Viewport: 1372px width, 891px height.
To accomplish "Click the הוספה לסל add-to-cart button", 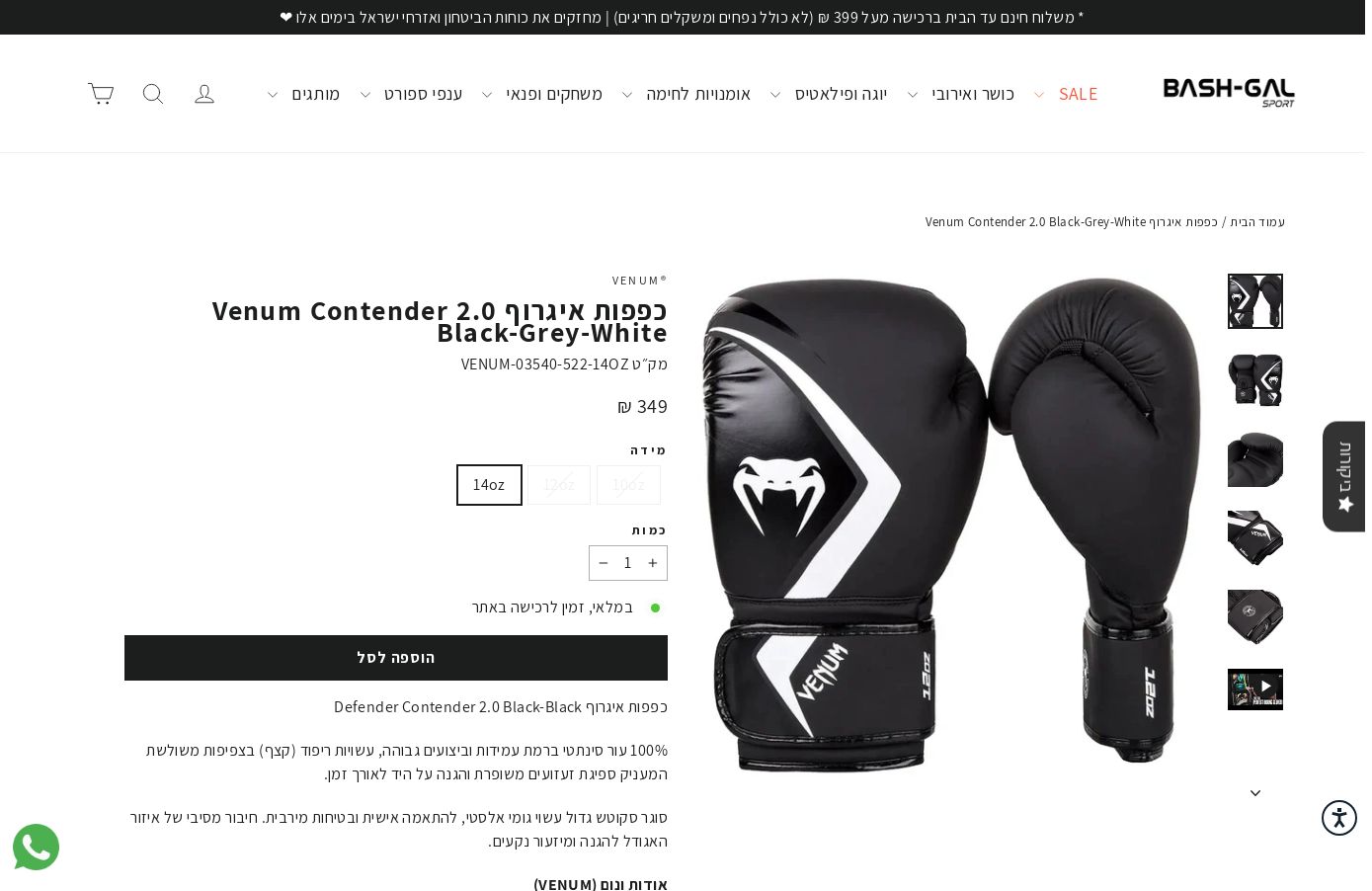I will tap(396, 658).
